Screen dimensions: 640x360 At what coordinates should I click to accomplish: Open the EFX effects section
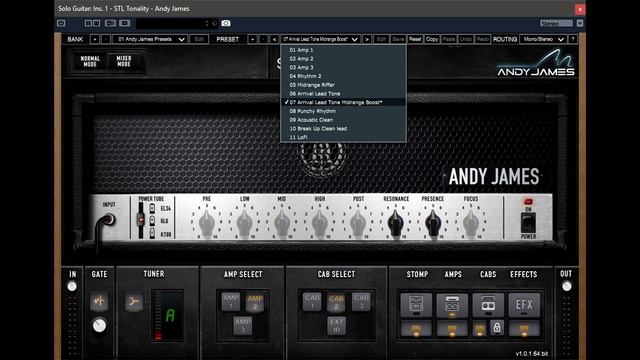524,304
